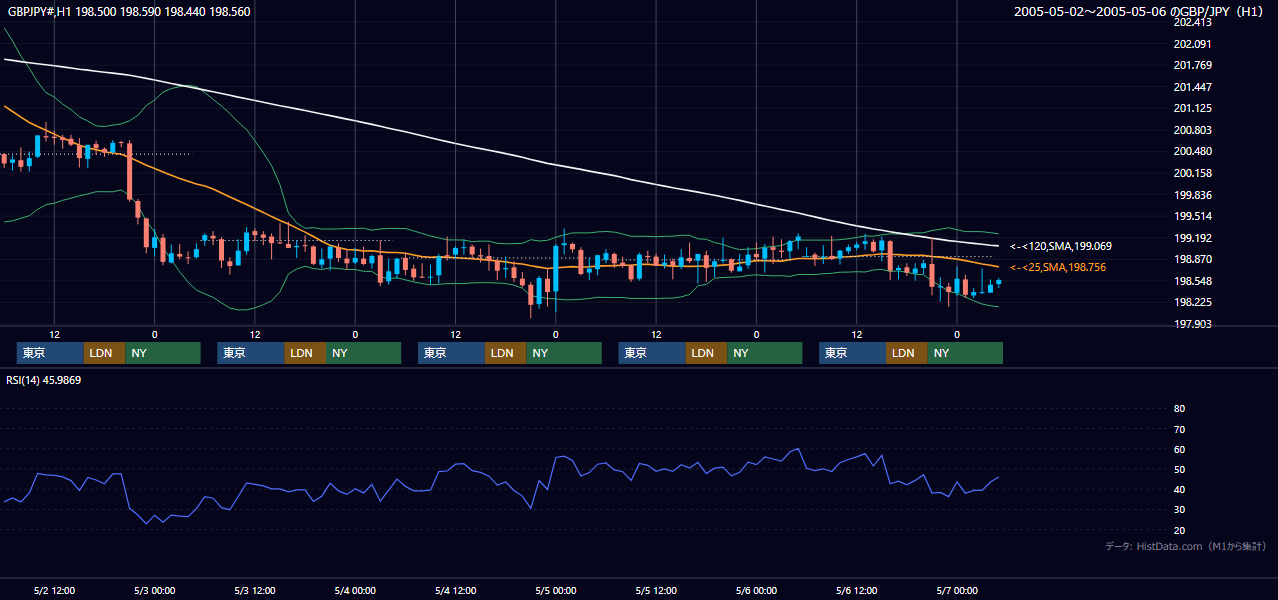The width and height of the screenshot is (1278, 600).
Task: Click the HistData.com data source credit
Action: tap(1186, 546)
